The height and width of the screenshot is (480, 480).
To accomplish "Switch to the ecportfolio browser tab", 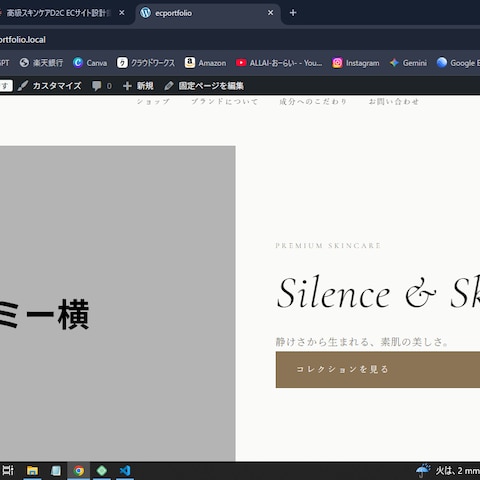I will [207, 13].
